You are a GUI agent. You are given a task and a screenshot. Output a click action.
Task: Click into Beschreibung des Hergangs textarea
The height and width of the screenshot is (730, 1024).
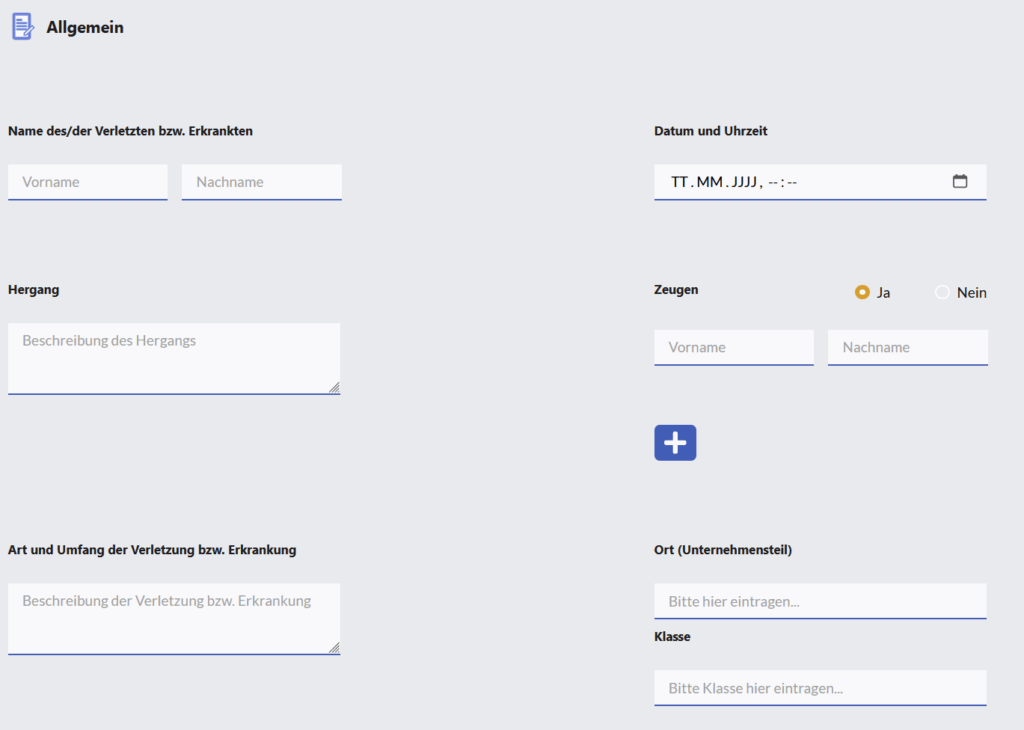pyautogui.click(x=174, y=358)
